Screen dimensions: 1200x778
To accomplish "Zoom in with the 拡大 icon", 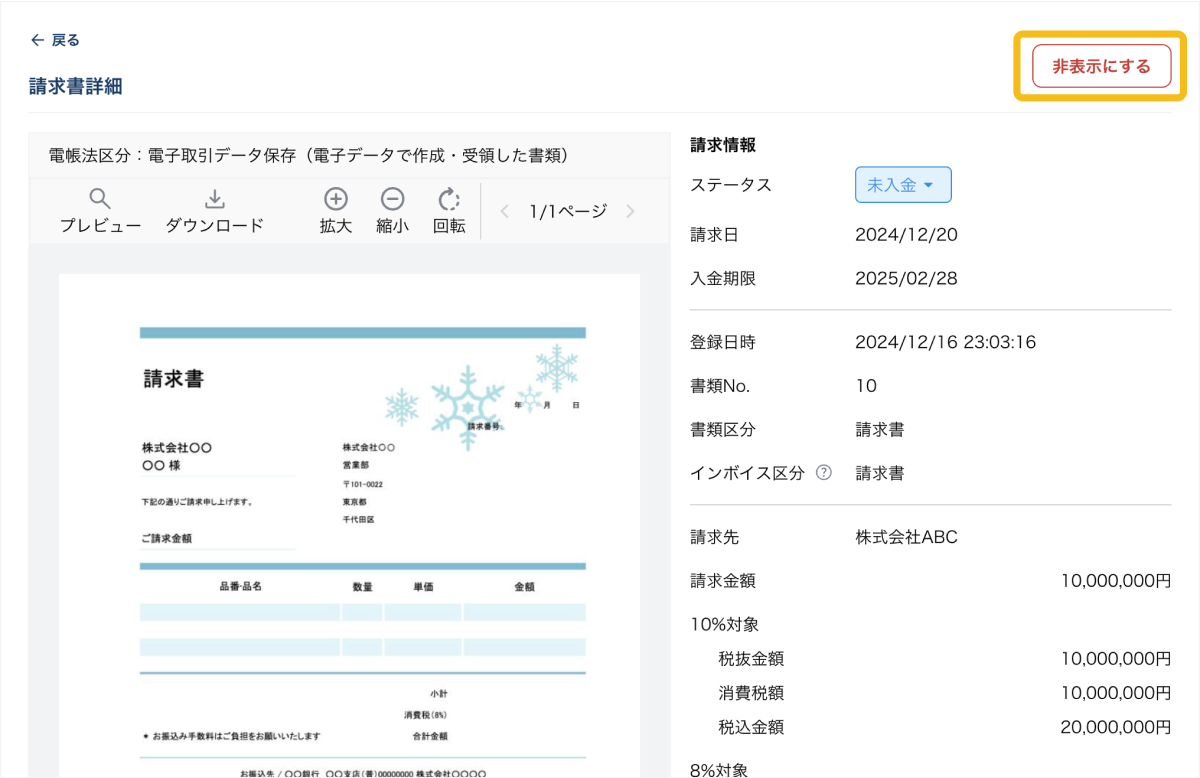I will (336, 199).
